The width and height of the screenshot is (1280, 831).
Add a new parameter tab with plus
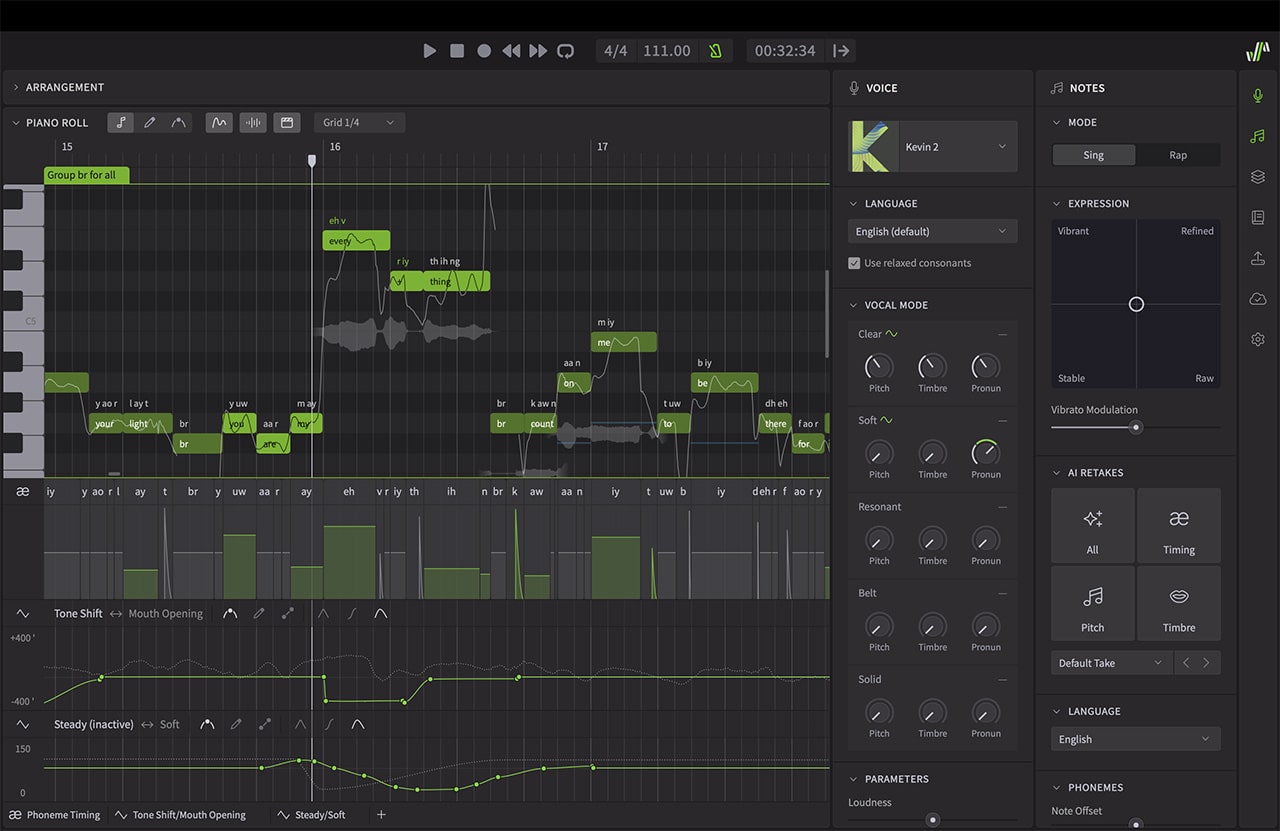tap(381, 815)
